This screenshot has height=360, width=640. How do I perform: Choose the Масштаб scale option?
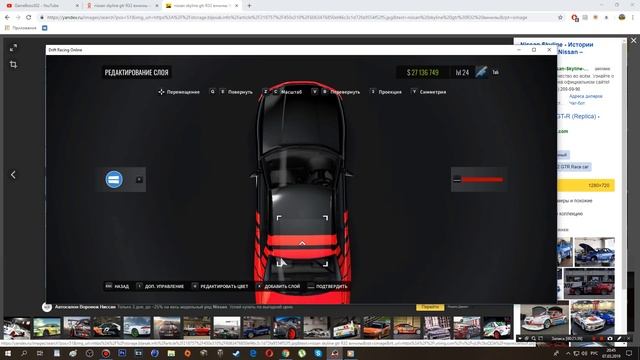coord(282,92)
